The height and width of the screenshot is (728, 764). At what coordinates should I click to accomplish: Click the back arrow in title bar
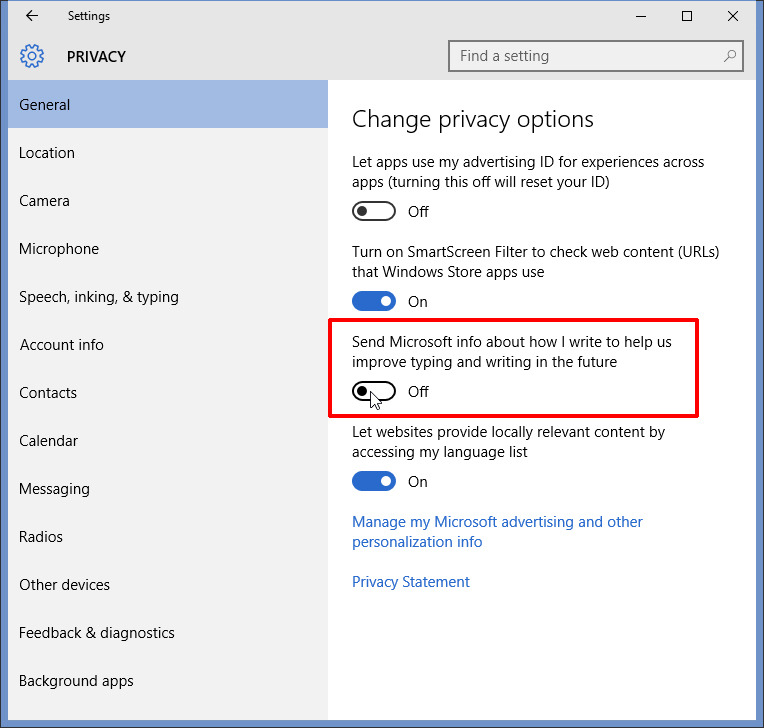(32, 16)
